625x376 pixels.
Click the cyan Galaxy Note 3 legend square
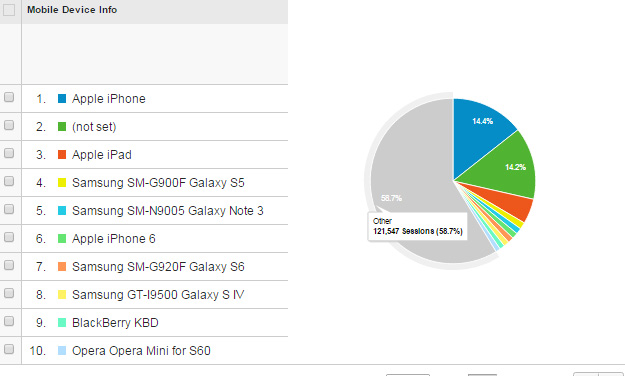62,211
